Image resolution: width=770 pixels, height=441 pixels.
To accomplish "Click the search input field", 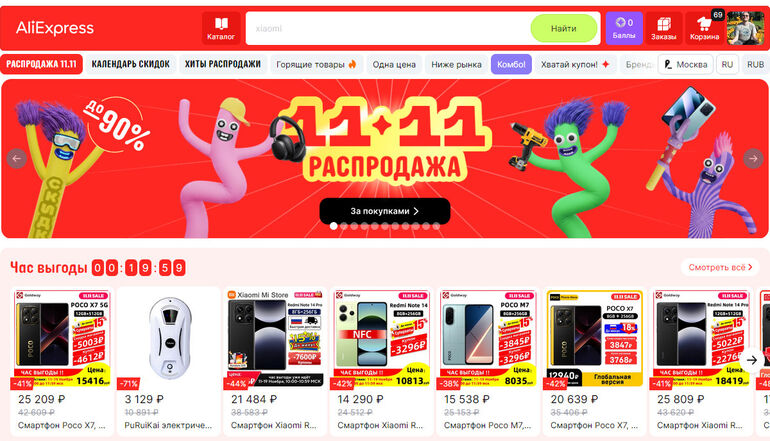I will (388, 28).
